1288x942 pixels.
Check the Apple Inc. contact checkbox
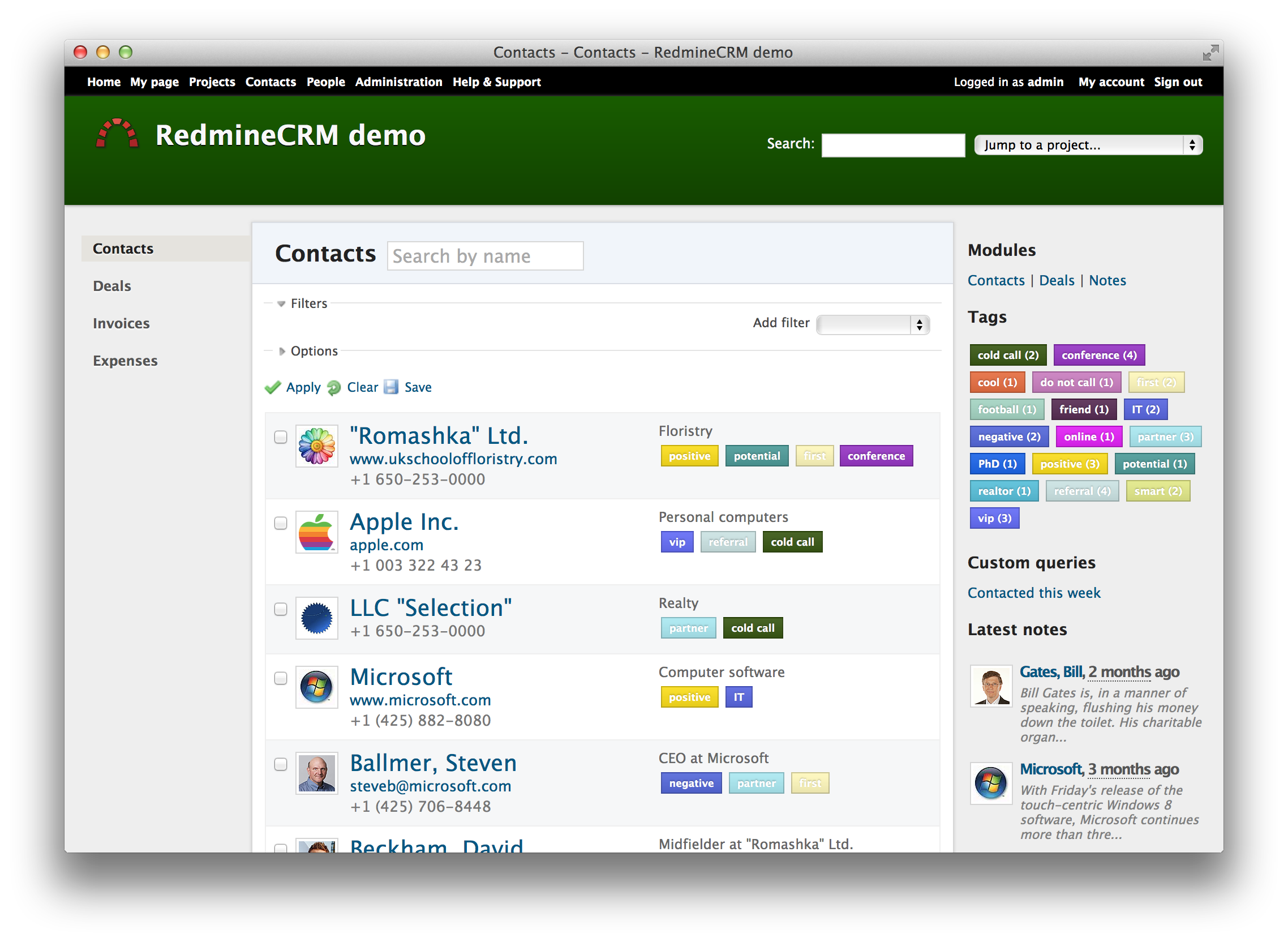tap(280, 524)
